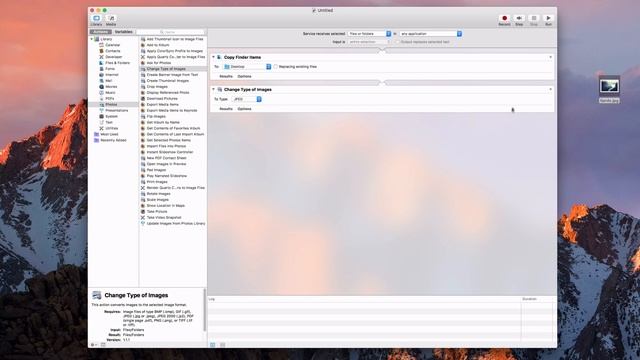Select 'Import Files into Photos' action

[x=166, y=146]
